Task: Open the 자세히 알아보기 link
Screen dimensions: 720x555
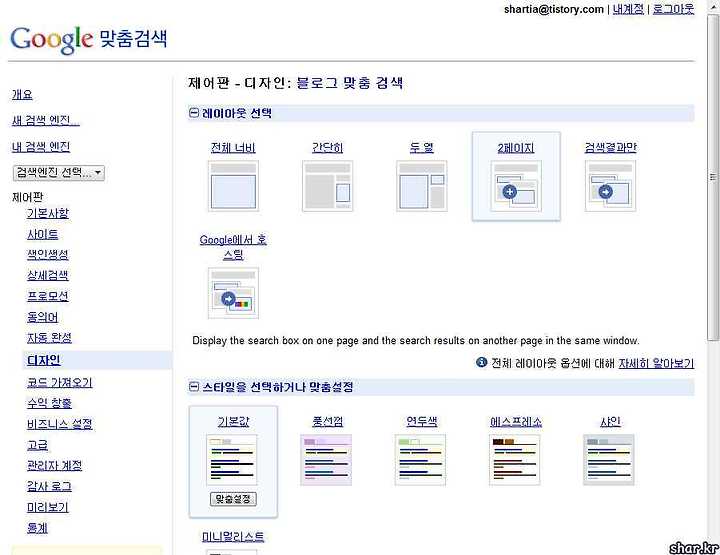Action: (x=656, y=363)
